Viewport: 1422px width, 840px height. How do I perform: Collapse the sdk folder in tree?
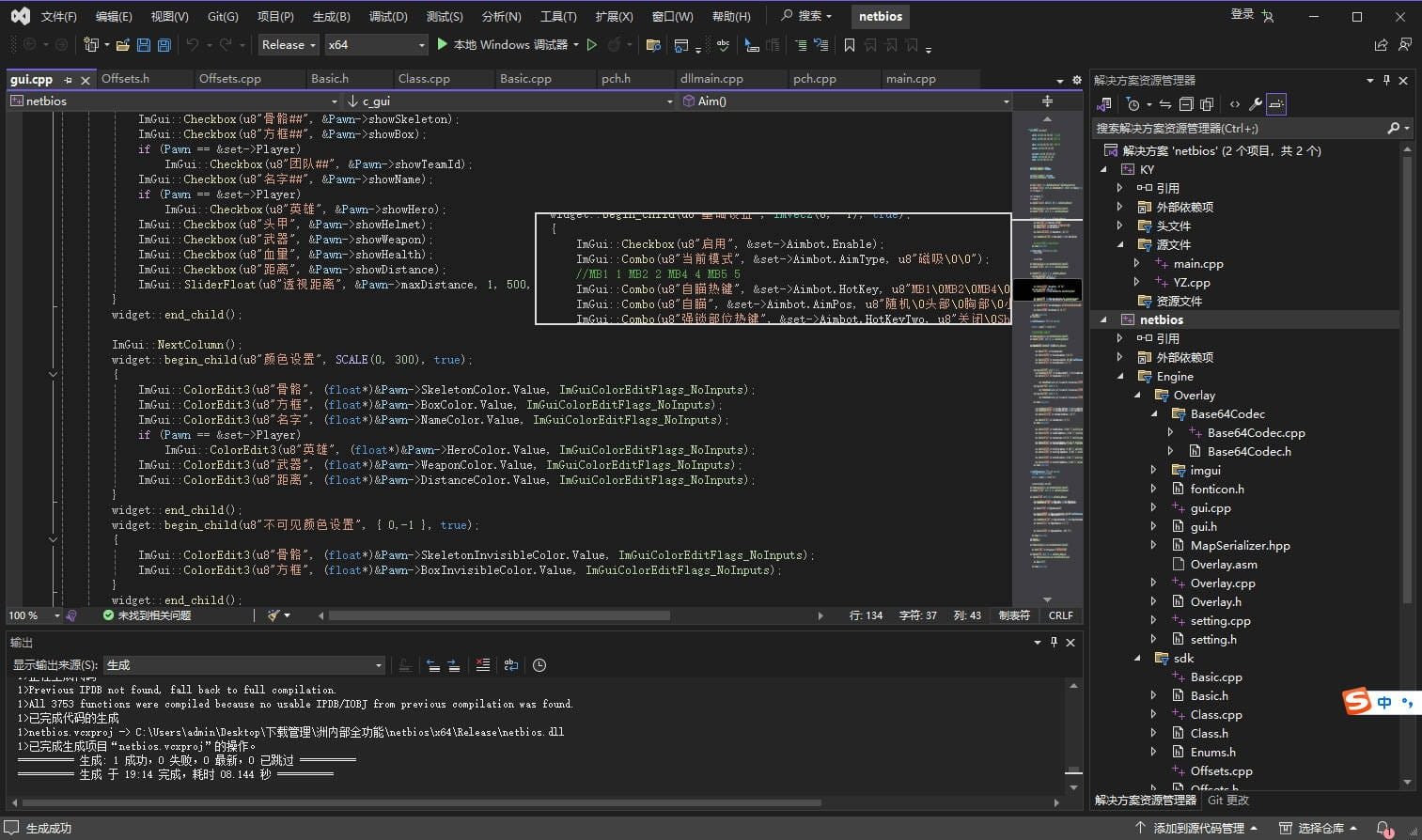coord(1138,659)
